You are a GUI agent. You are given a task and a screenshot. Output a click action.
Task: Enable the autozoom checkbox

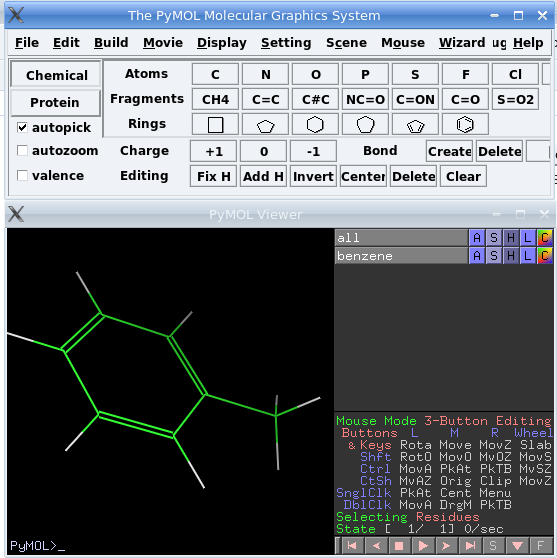(22, 151)
